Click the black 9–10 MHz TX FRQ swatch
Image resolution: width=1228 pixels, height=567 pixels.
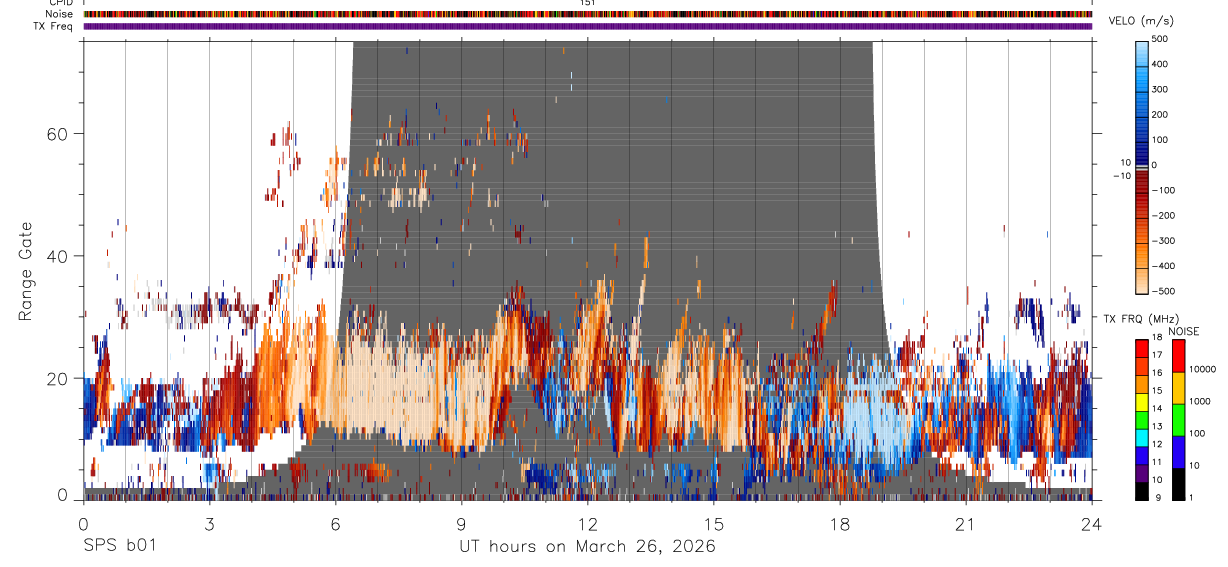1141,489
